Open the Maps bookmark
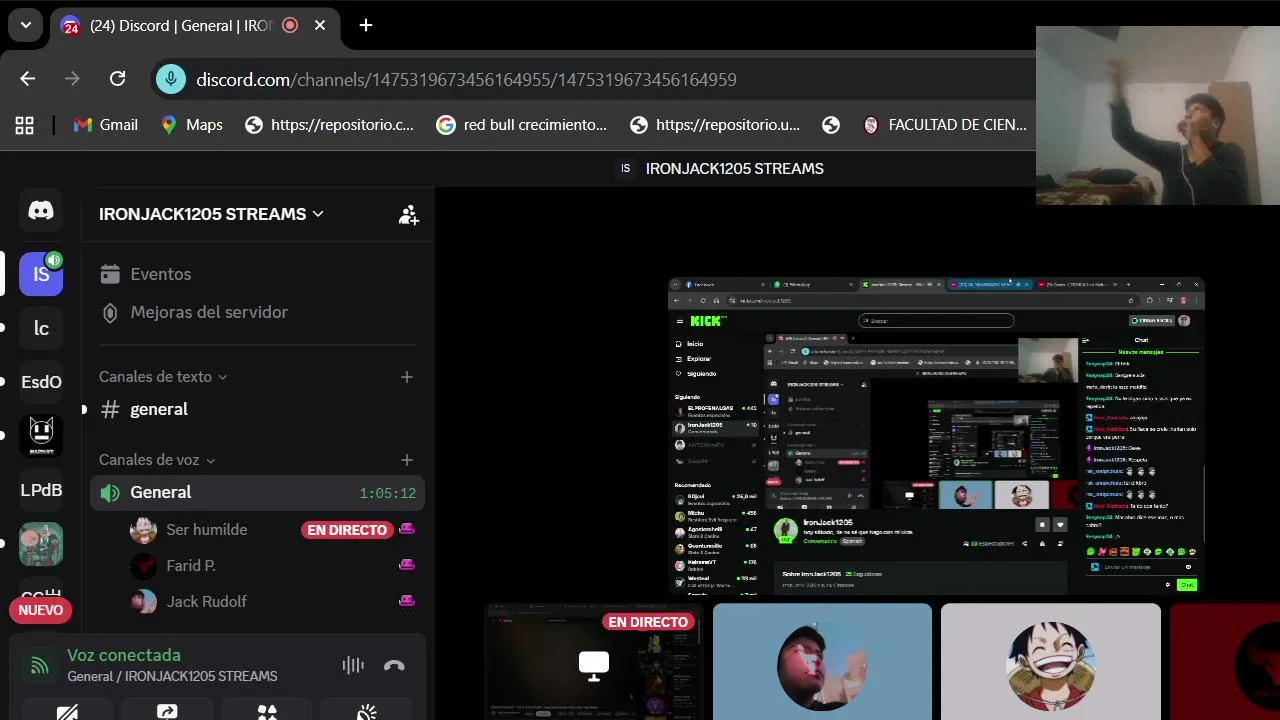The height and width of the screenshot is (720, 1280). [191, 125]
